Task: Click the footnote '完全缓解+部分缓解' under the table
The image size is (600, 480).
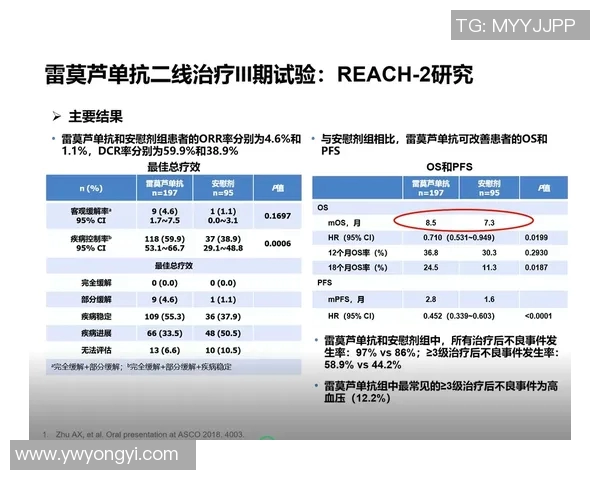Action: 142,367
